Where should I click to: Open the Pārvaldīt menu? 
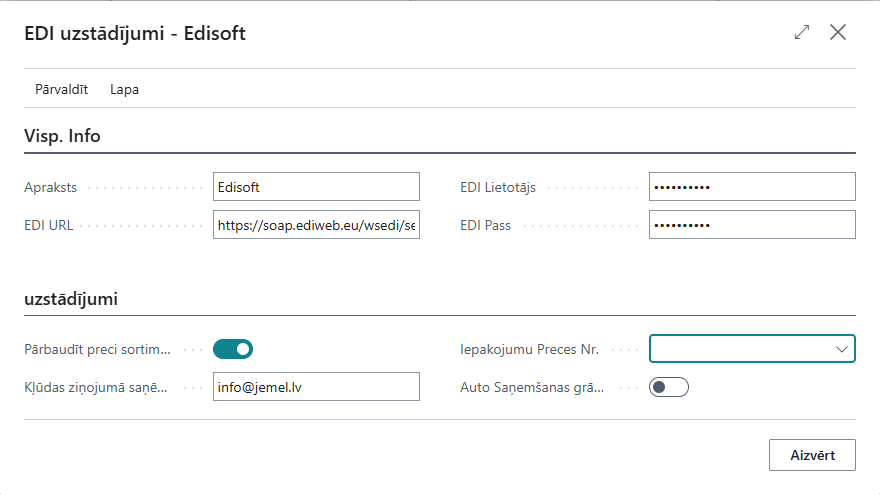tap(62, 89)
